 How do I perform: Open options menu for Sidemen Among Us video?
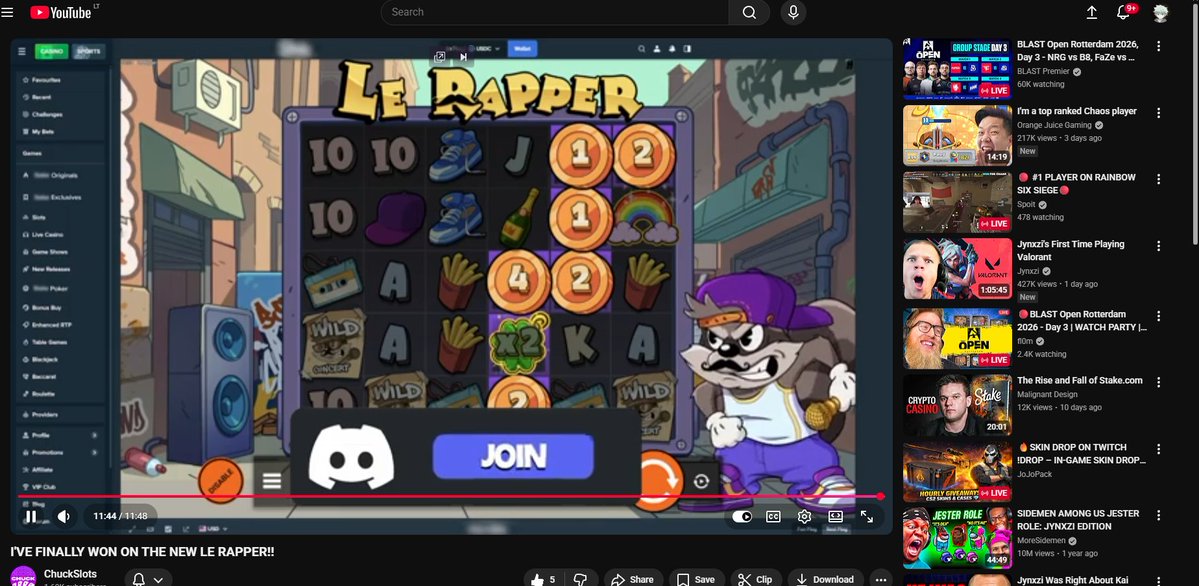pyautogui.click(x=1158, y=515)
